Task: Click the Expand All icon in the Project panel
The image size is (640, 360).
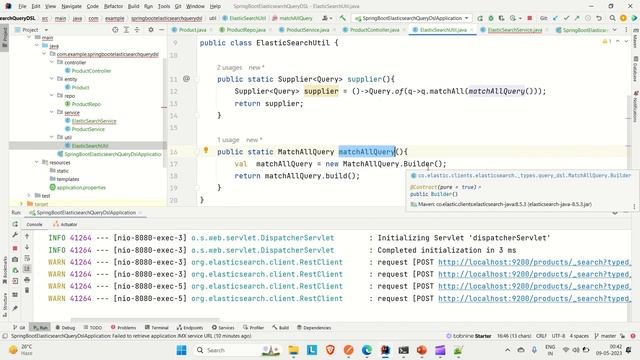Action: tap(126, 30)
